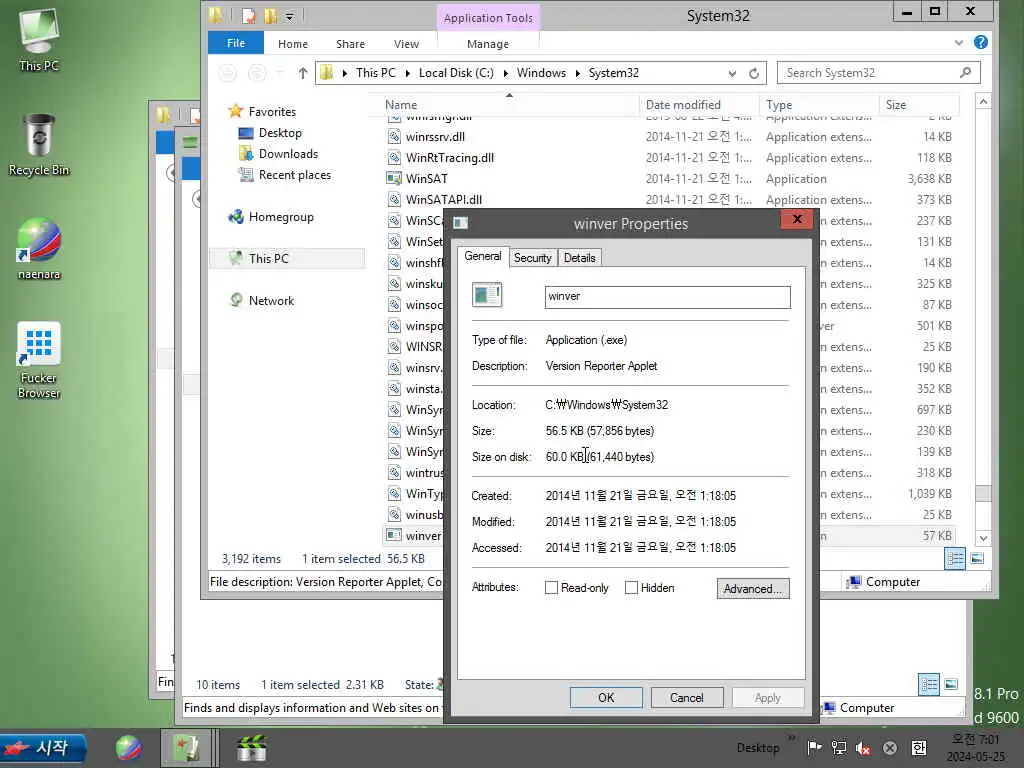The height and width of the screenshot is (768, 1024).
Task: Click Cancel in winver Properties
Action: point(686,697)
